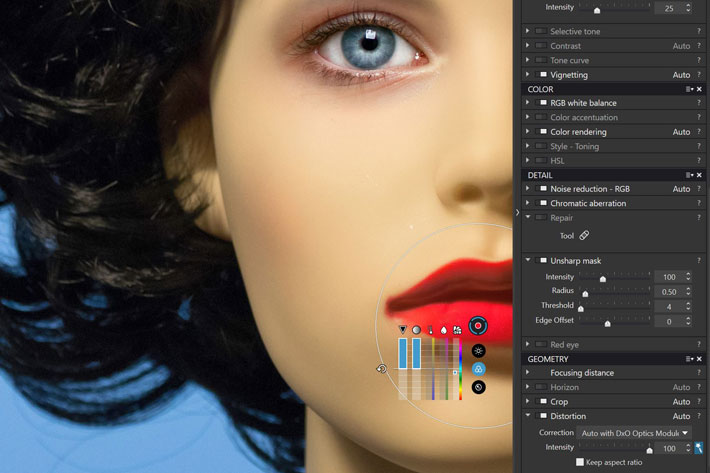The height and width of the screenshot is (473, 710).
Task: Activate the Repair bandage tool
Action: (584, 235)
